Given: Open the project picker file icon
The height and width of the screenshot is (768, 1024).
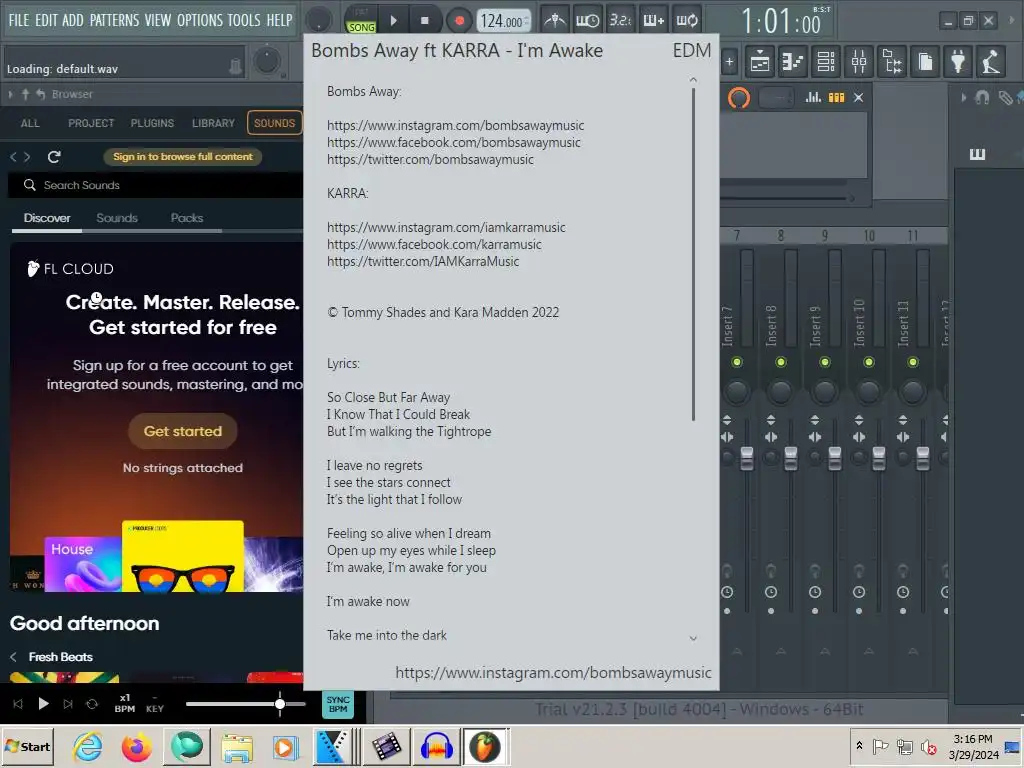Looking at the screenshot, I should (x=925, y=62).
